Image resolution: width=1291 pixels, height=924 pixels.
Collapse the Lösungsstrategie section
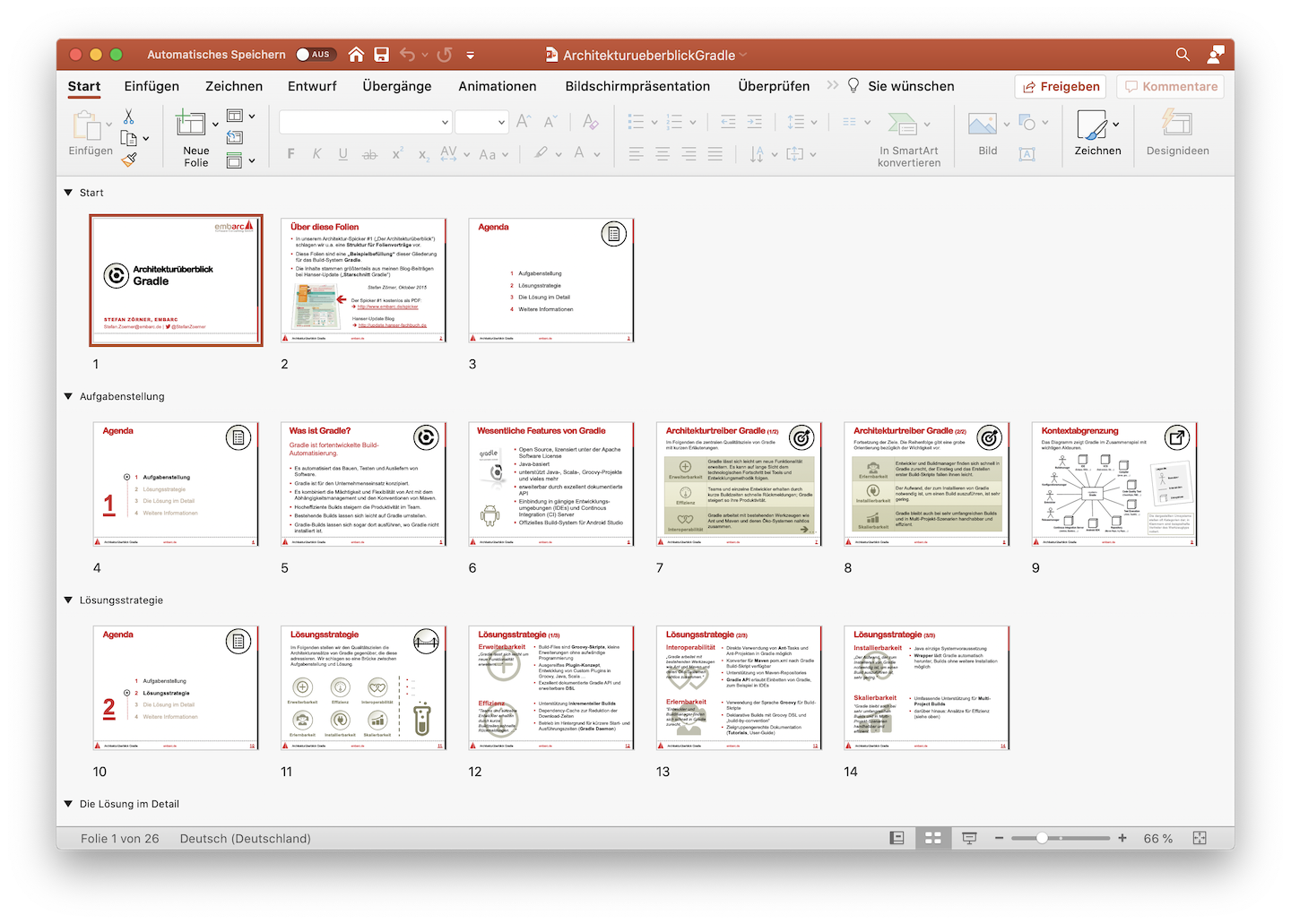(x=68, y=600)
